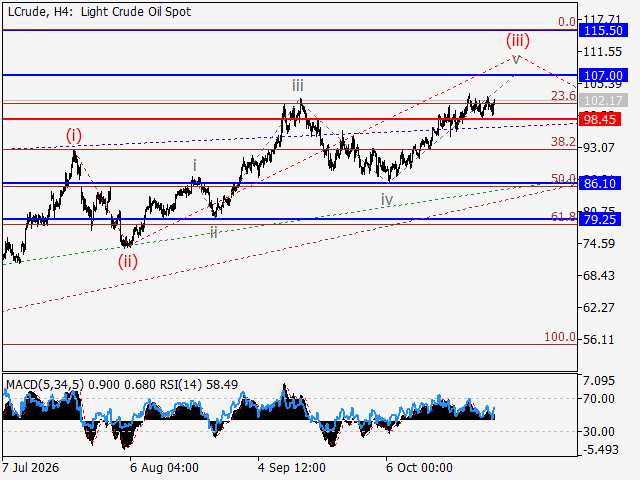Click the MACD(5,34,5) indicator label
This screenshot has height=480, width=640.
point(45,384)
